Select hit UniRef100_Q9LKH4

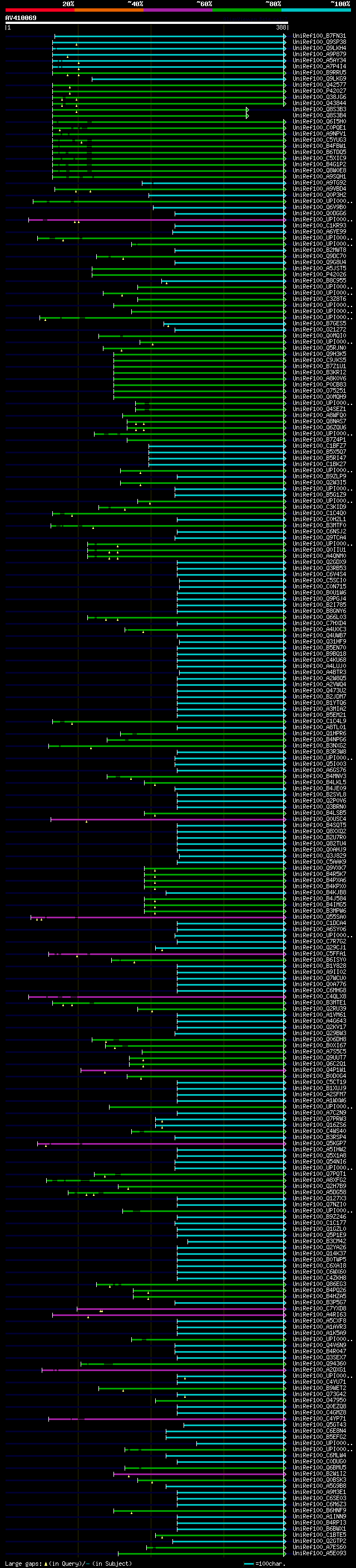tap(319, 48)
